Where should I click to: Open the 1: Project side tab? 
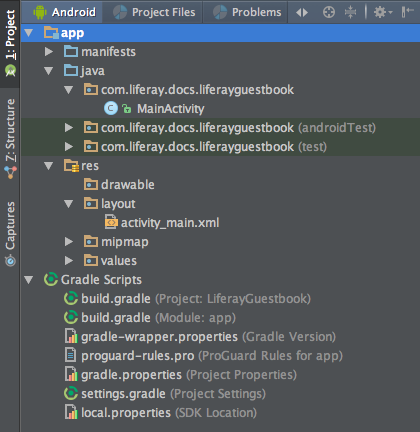coord(10,43)
